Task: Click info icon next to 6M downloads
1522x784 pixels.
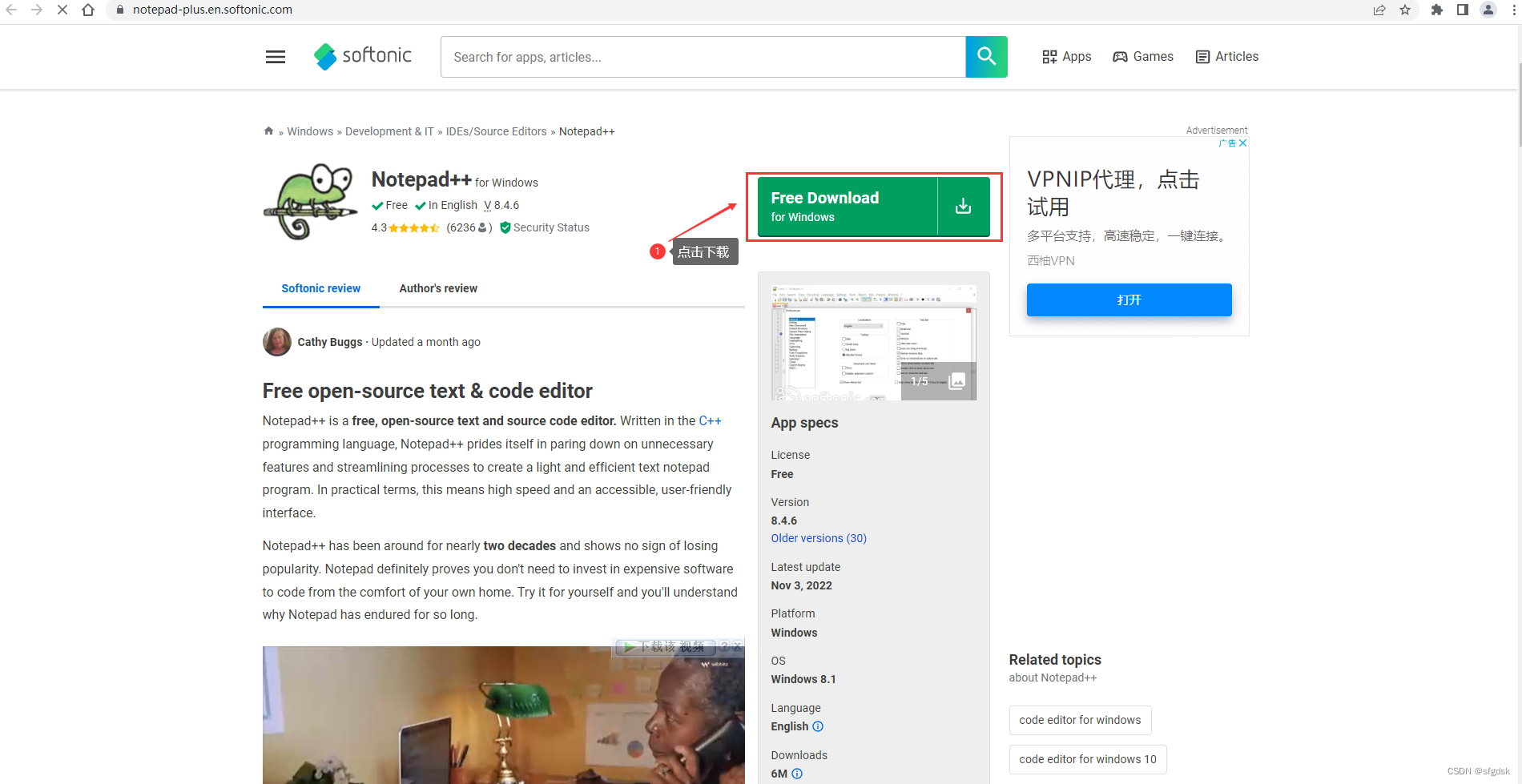Action: coord(797,774)
